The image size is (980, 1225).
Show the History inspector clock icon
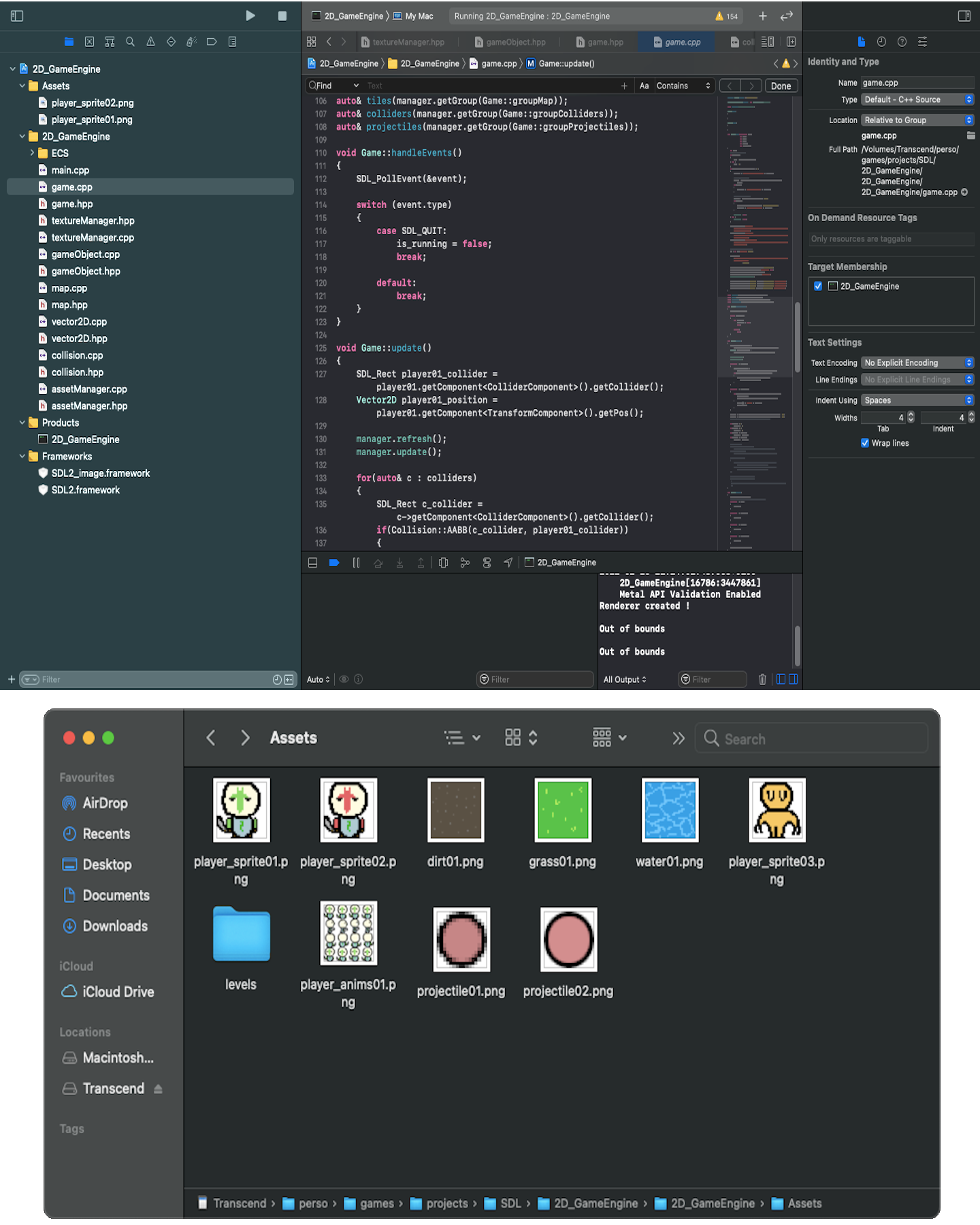point(881,42)
